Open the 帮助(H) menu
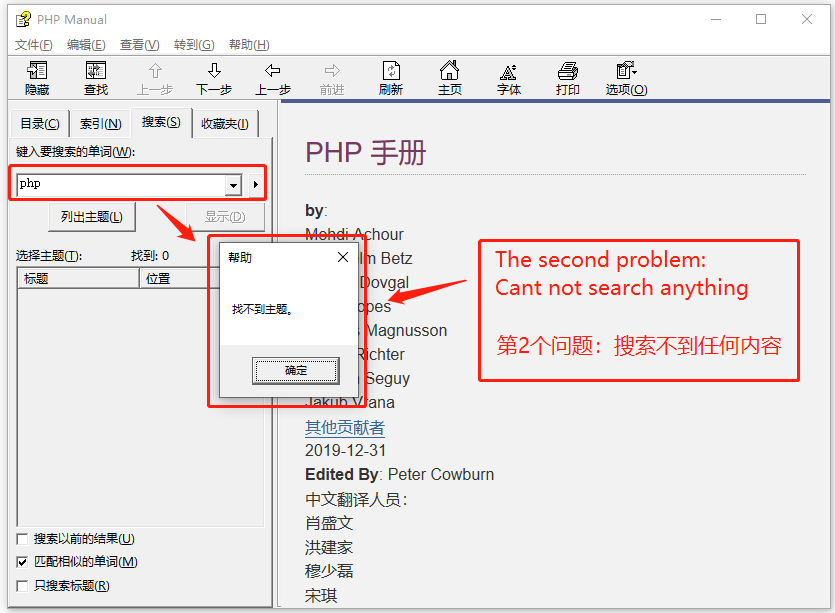Image resolution: width=835 pixels, height=613 pixels. coord(249,45)
